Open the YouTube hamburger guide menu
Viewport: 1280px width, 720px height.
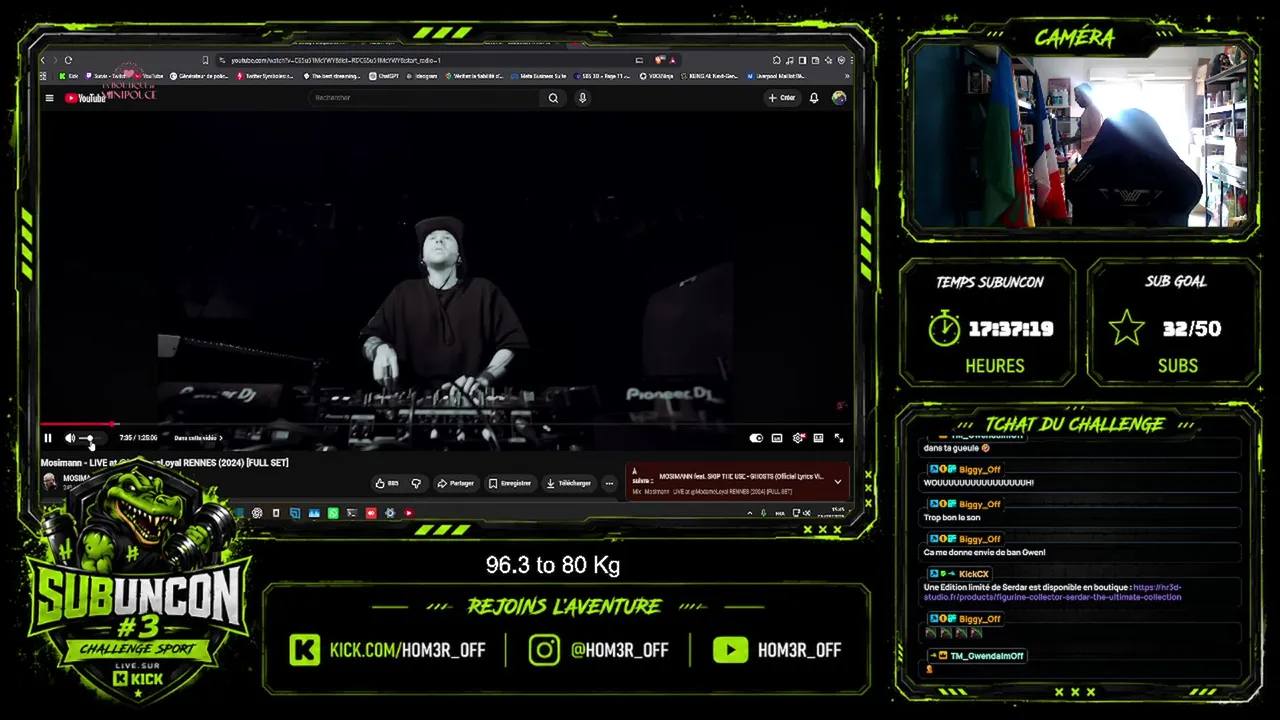(x=49, y=98)
